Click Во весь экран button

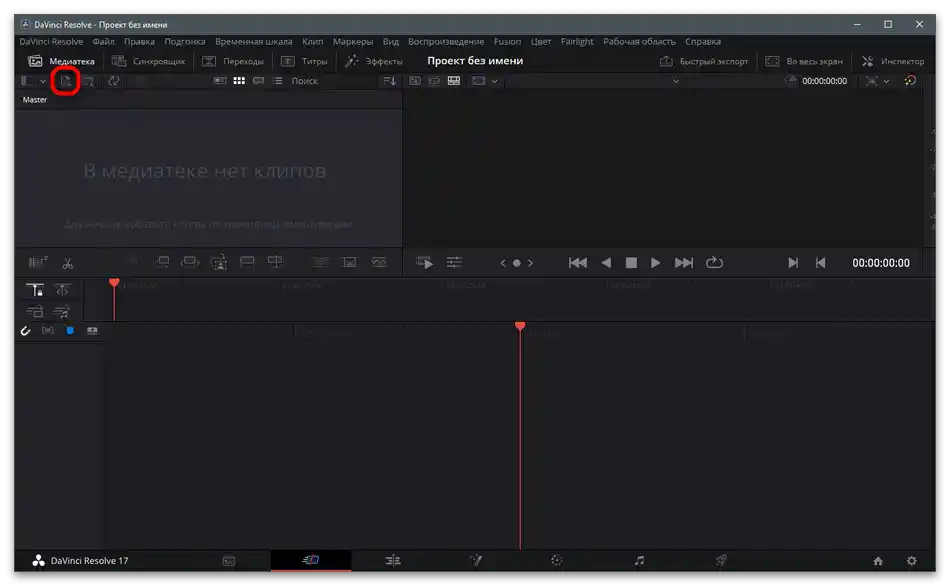click(804, 61)
